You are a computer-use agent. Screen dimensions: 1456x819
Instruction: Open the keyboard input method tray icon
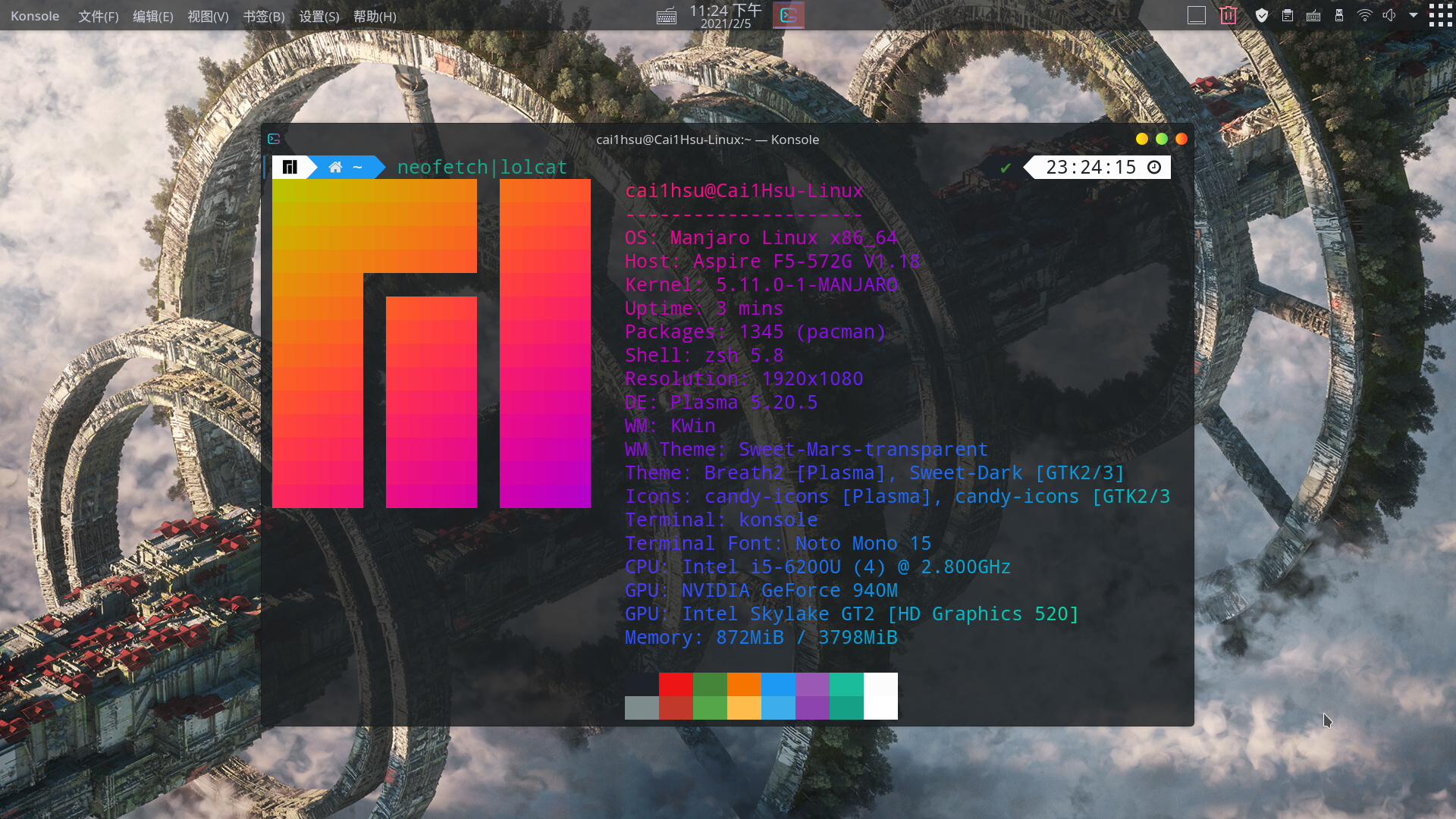[1313, 14]
